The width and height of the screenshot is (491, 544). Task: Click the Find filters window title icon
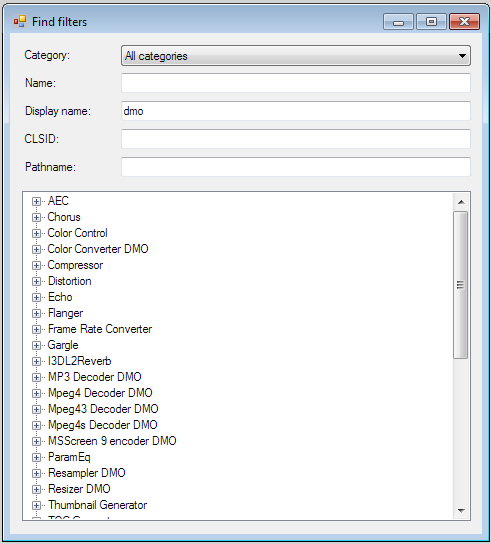pos(20,22)
